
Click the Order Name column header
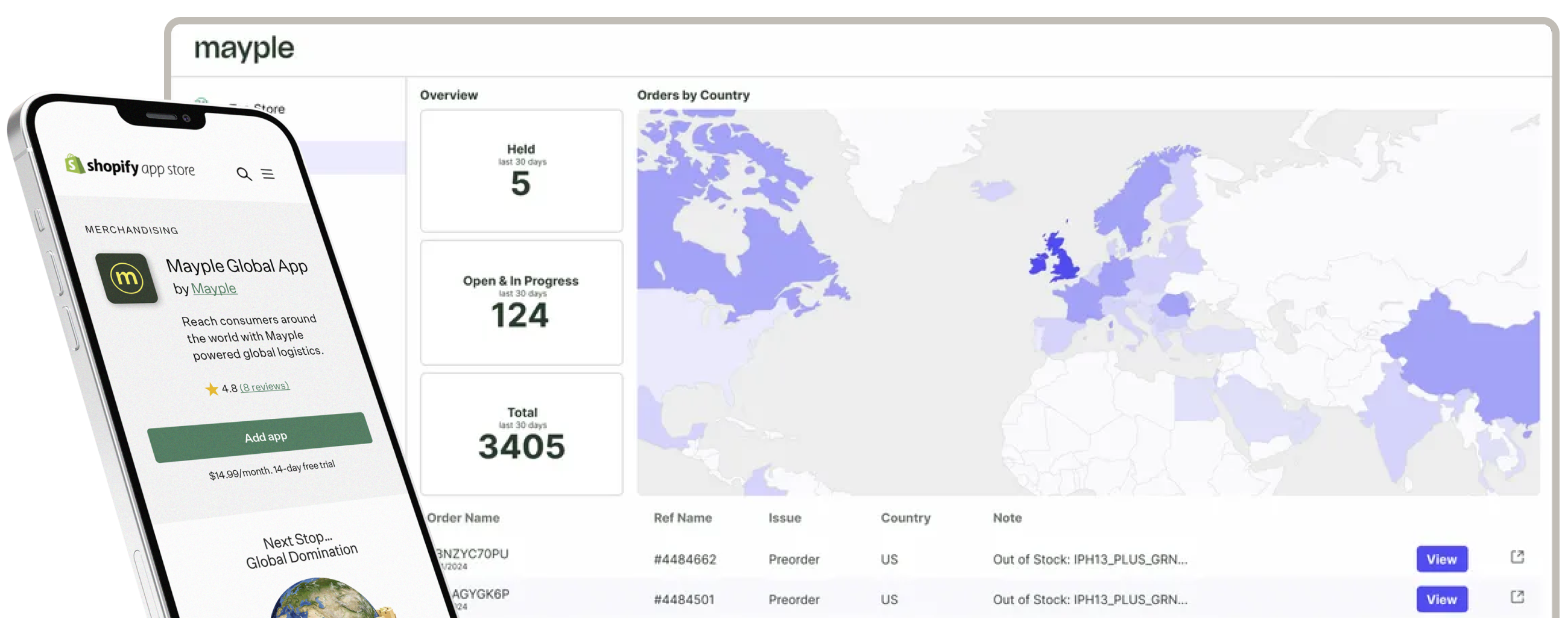pyautogui.click(x=463, y=518)
